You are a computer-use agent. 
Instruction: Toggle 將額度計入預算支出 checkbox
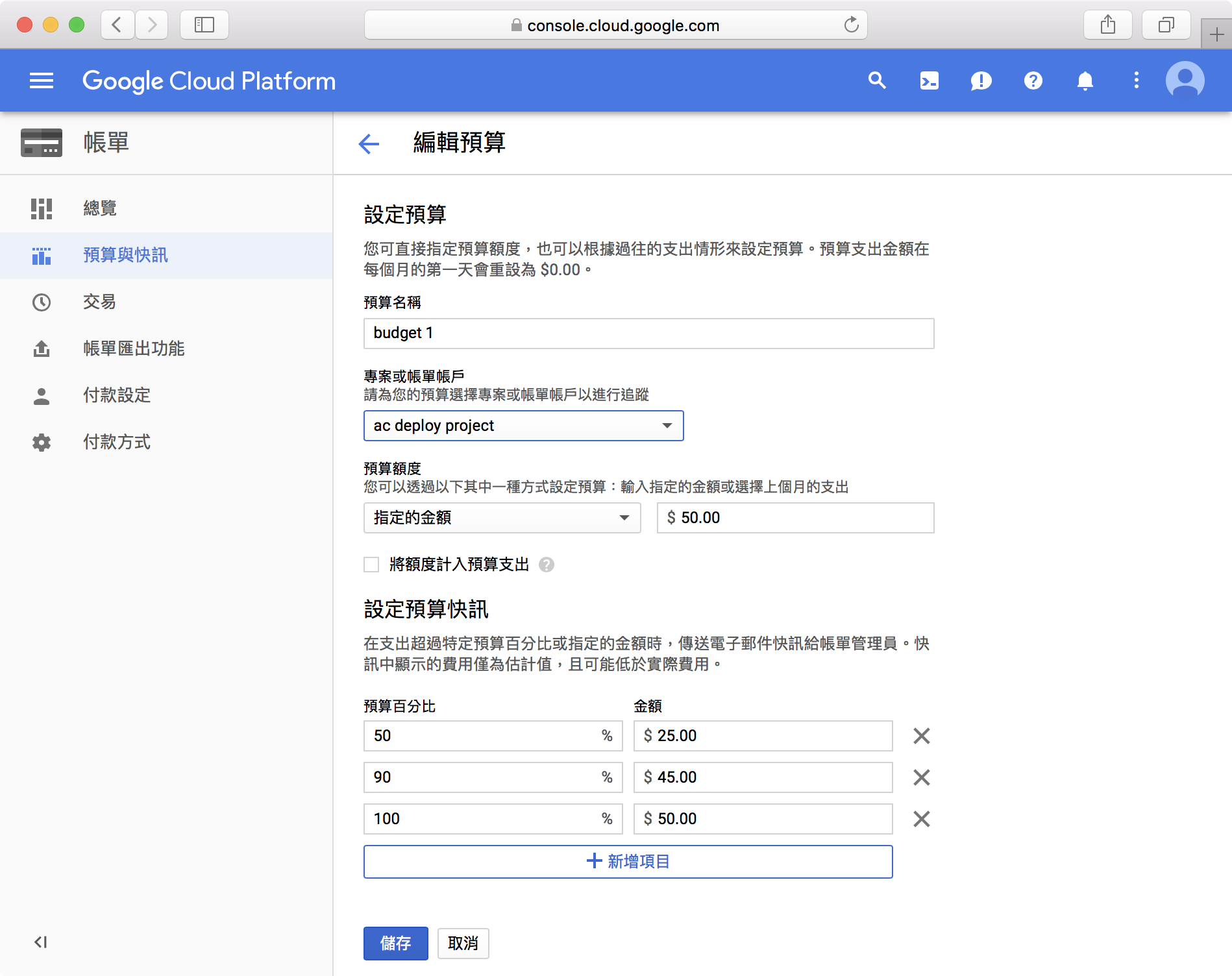point(371,565)
